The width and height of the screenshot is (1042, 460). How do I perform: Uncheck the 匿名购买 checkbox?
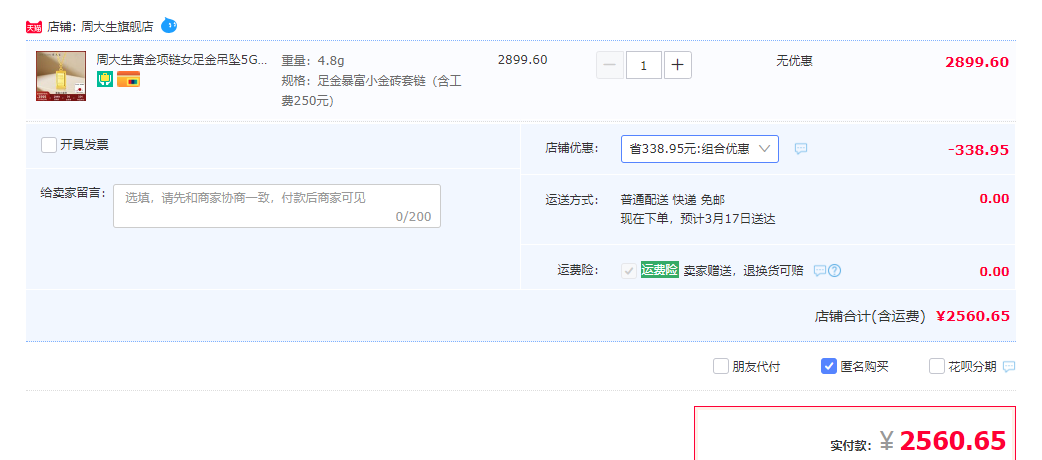(x=829, y=366)
